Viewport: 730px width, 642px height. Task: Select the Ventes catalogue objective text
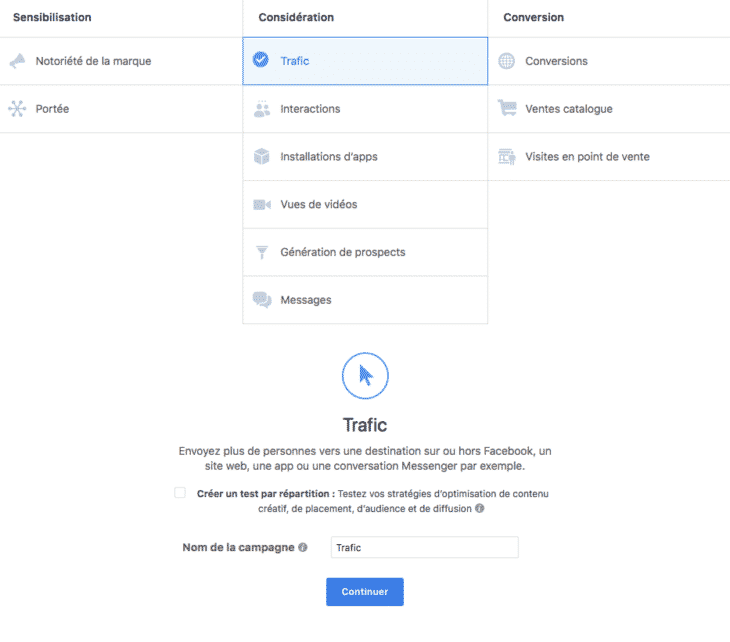569,109
